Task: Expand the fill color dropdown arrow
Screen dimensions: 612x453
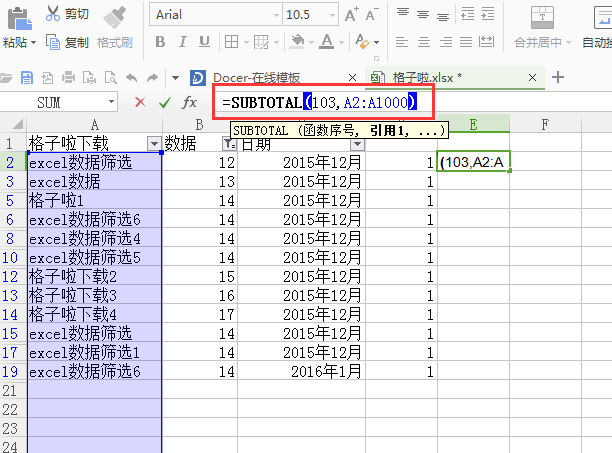Action: 311,42
